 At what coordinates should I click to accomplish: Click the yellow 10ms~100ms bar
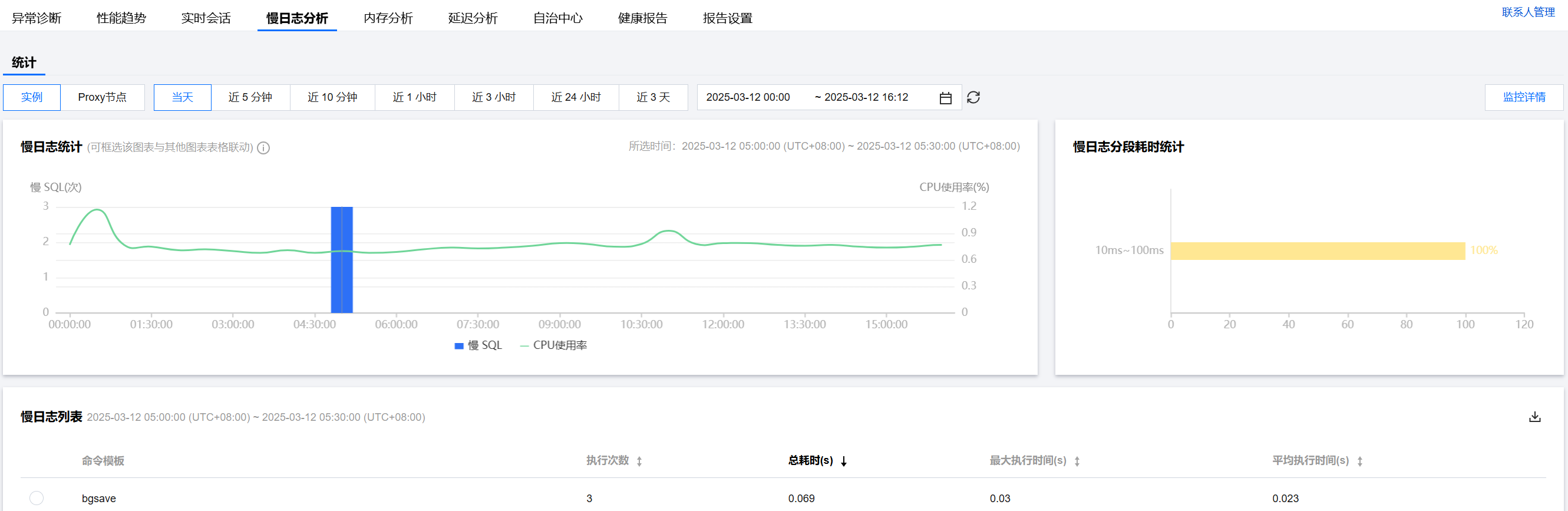coord(1317,251)
